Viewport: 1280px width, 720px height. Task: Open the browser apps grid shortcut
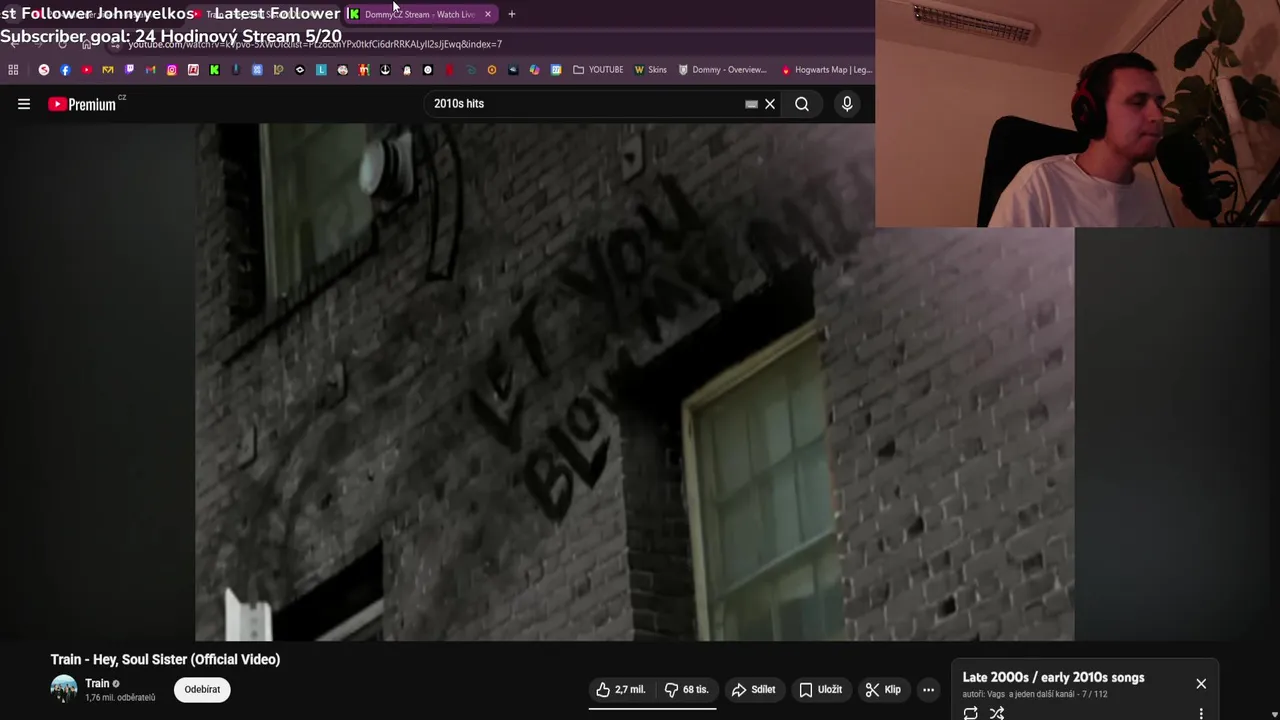pos(13,70)
